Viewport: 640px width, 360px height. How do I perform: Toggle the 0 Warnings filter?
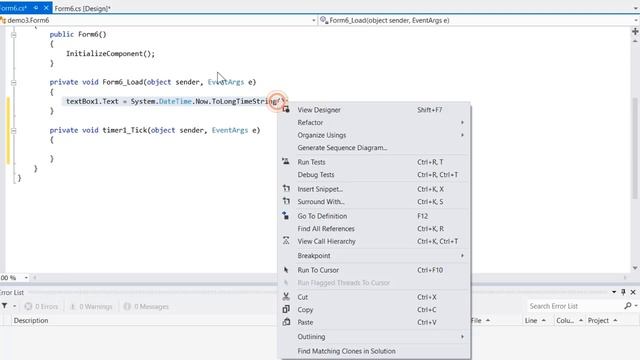(91, 307)
